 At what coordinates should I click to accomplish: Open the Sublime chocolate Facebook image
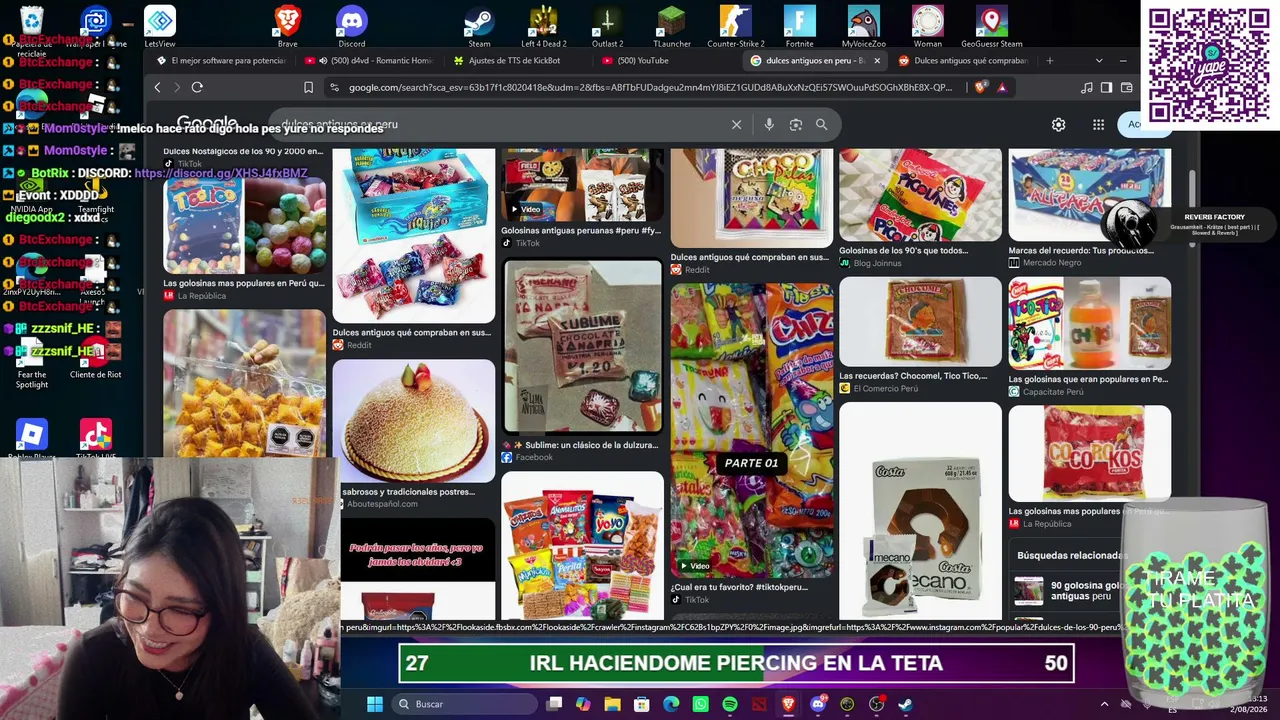[x=582, y=346]
